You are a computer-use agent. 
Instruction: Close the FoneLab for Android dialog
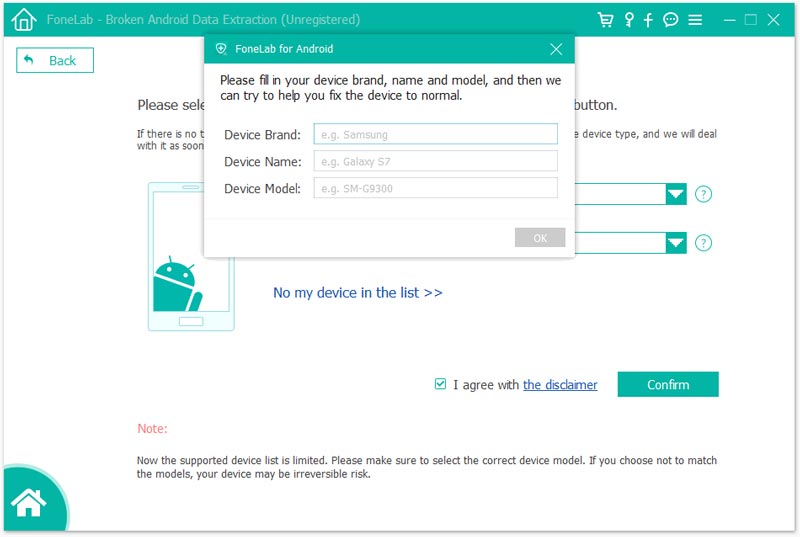point(556,49)
